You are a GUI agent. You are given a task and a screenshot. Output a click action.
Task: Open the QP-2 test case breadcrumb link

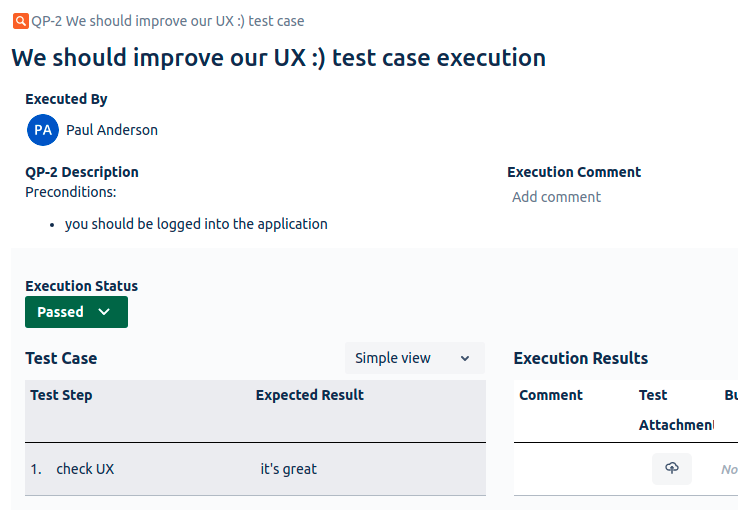(168, 21)
